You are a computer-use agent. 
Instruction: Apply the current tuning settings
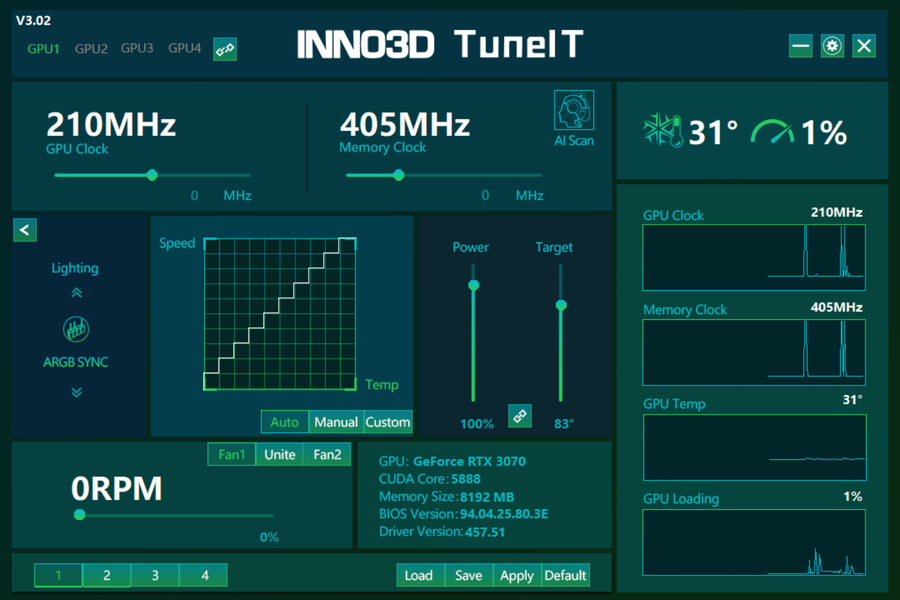517,575
